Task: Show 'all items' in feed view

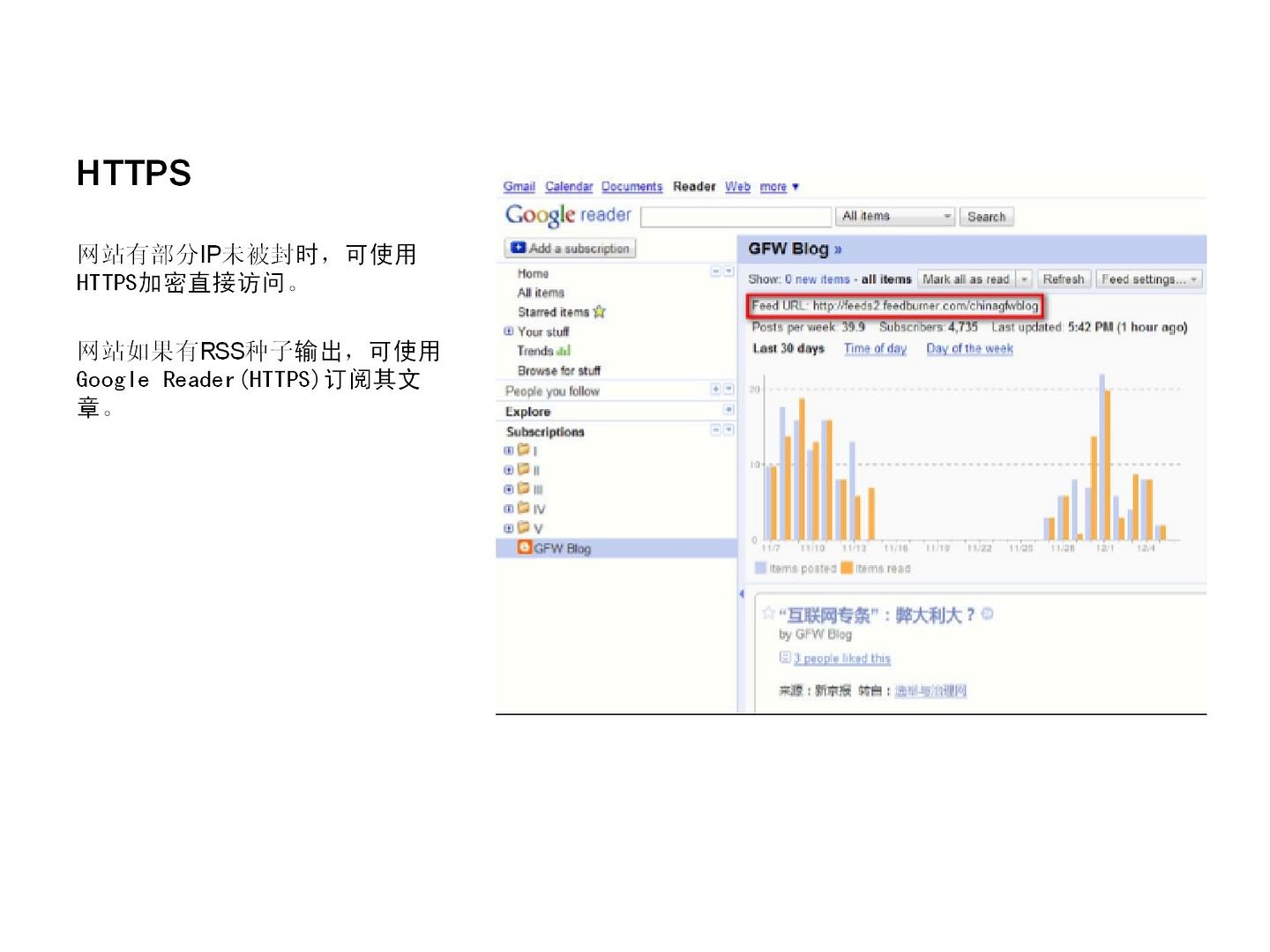Action: coord(886,279)
